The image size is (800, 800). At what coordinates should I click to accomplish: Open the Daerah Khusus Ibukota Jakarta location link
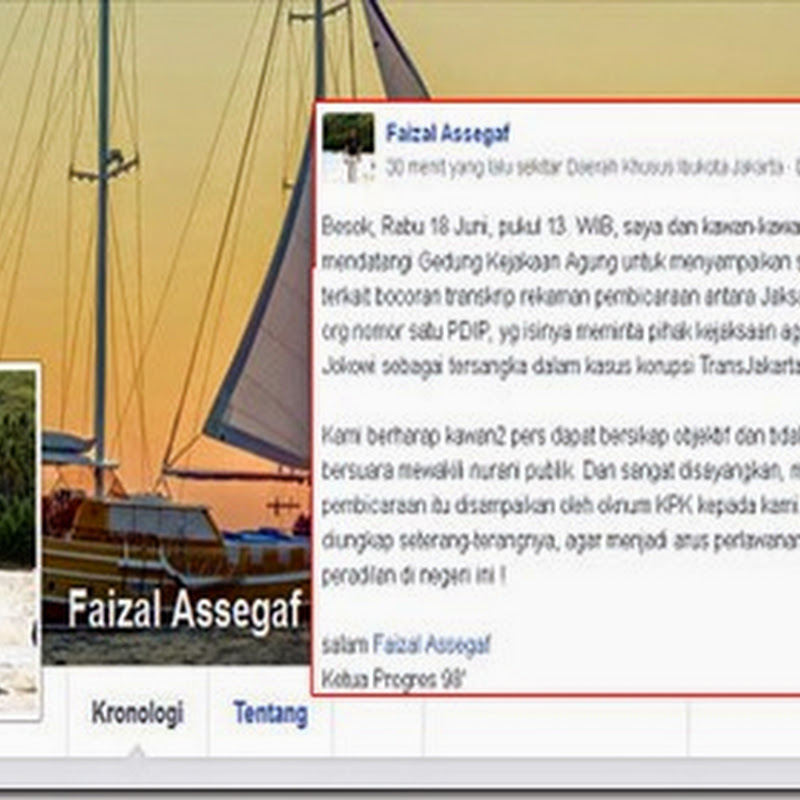[674, 167]
